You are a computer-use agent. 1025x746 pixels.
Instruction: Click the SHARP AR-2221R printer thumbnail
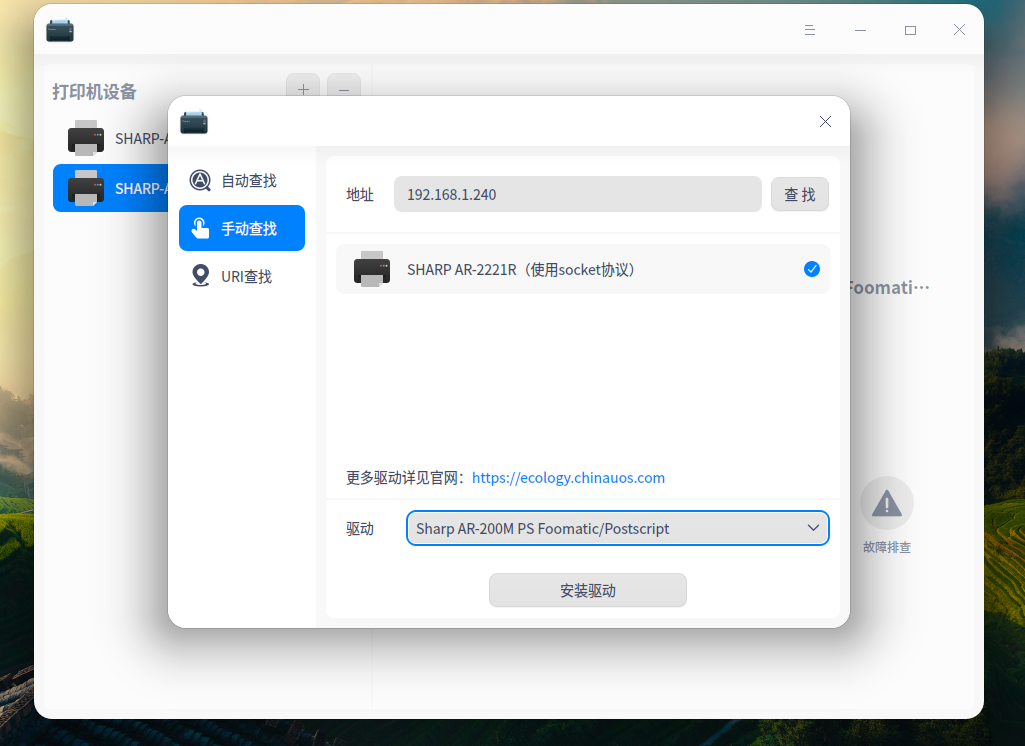coord(372,268)
